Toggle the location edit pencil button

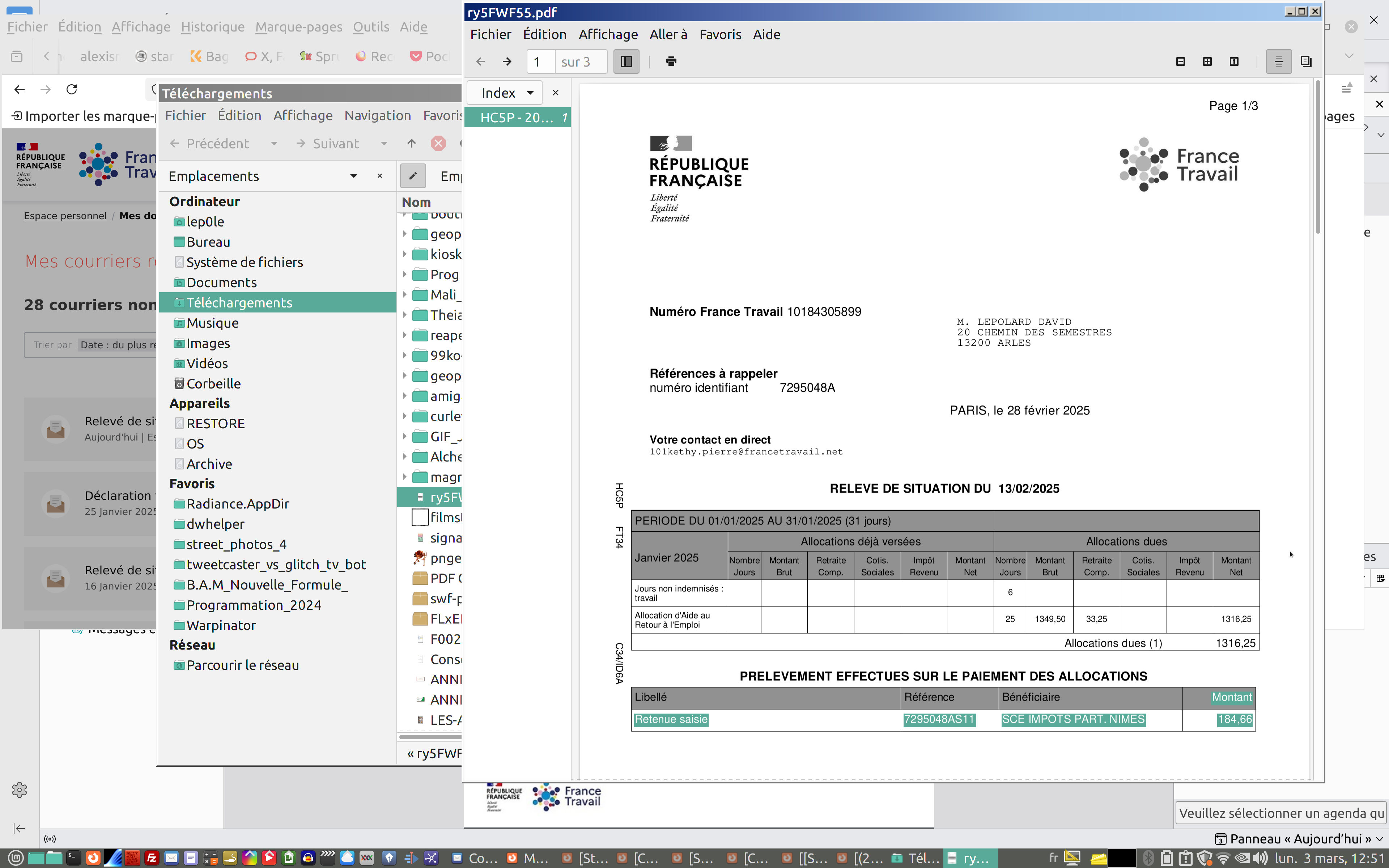tap(413, 176)
